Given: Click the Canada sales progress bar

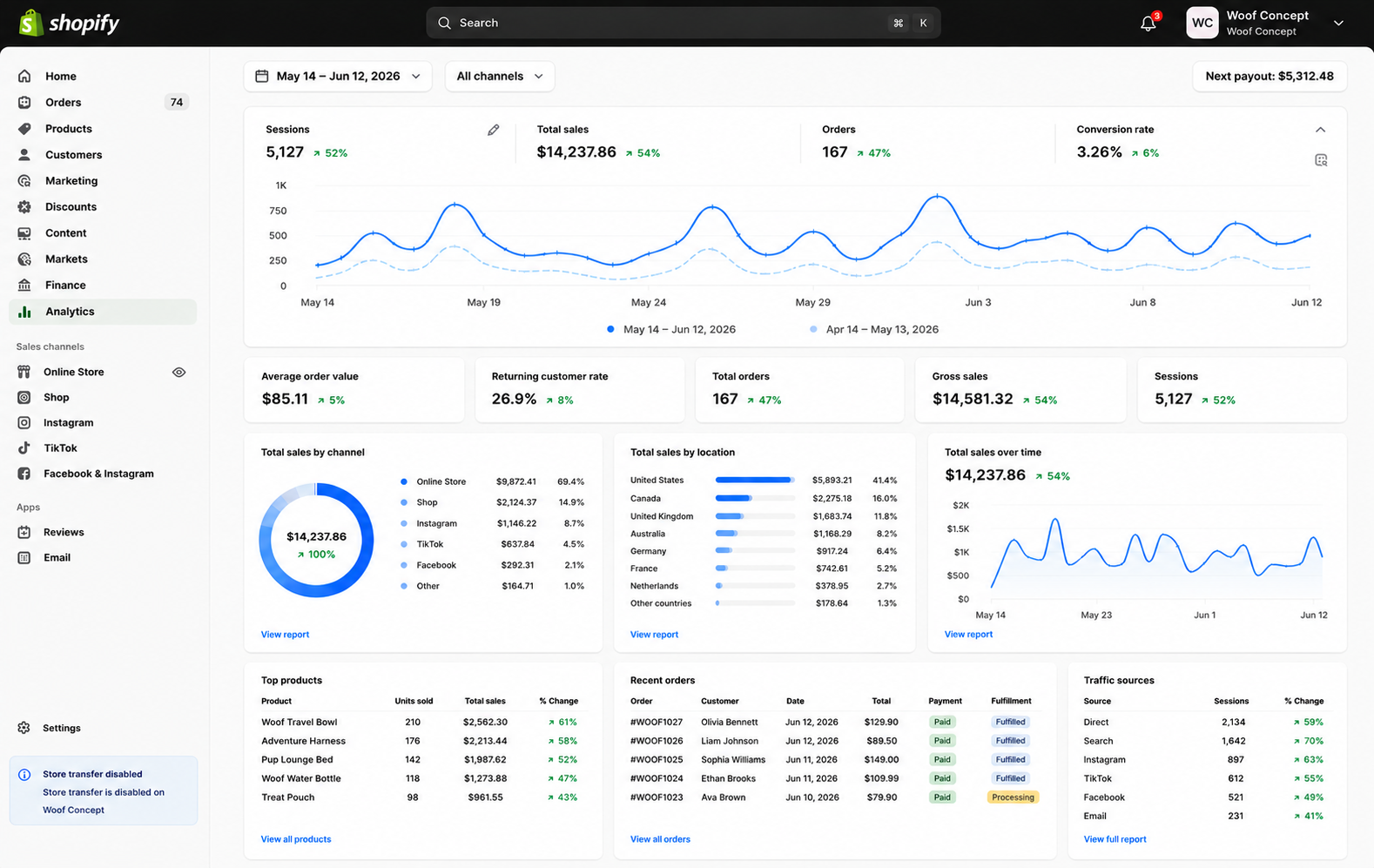Looking at the screenshot, I should point(755,498).
